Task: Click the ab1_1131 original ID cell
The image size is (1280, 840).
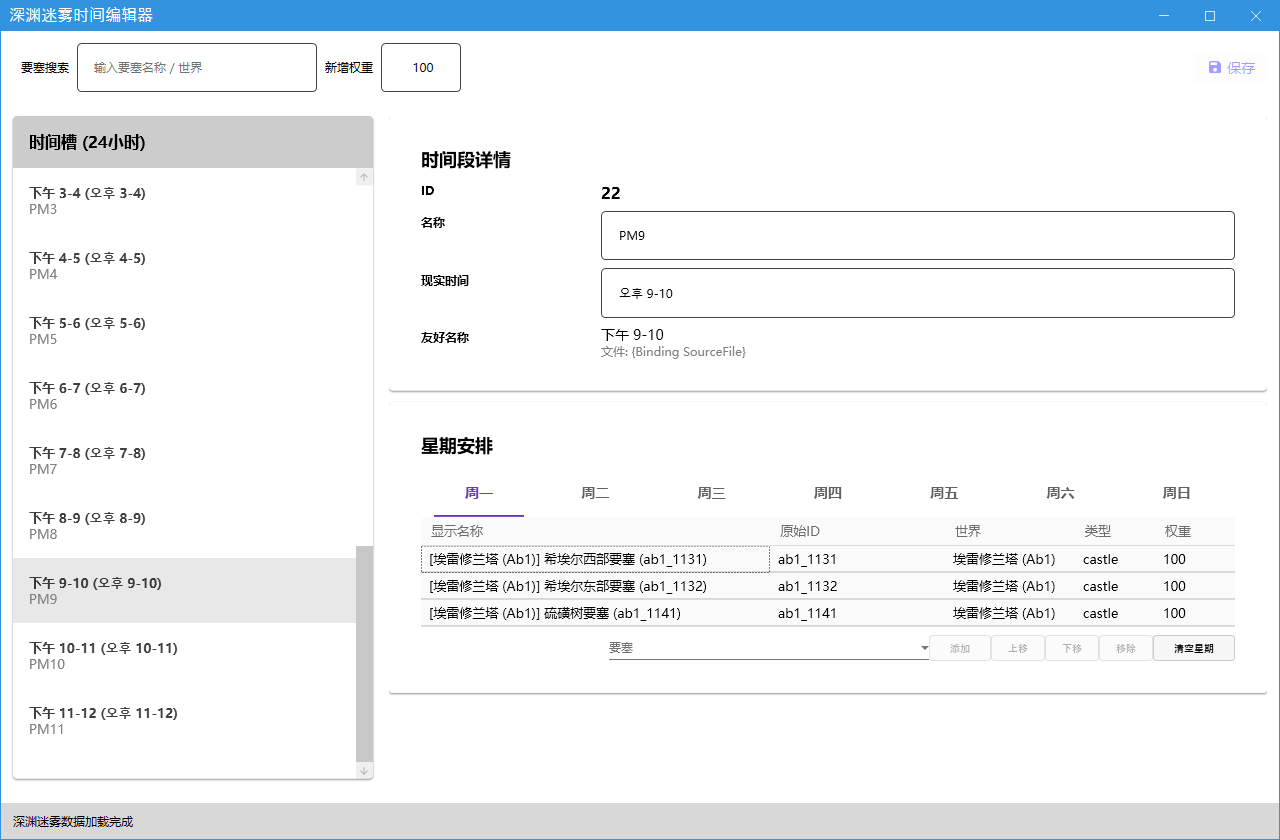Action: click(857, 559)
